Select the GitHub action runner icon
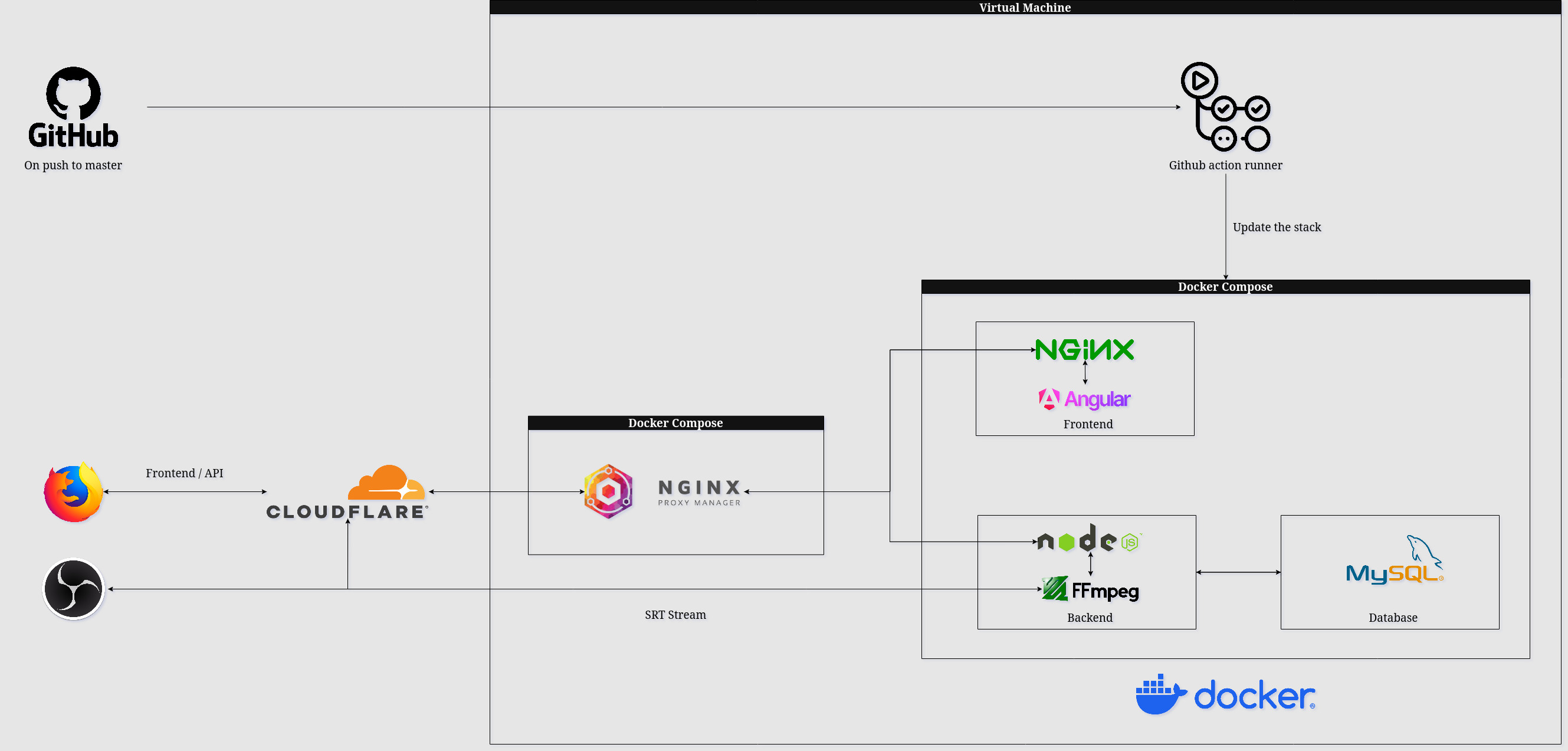The image size is (1568, 751). coord(1225,107)
